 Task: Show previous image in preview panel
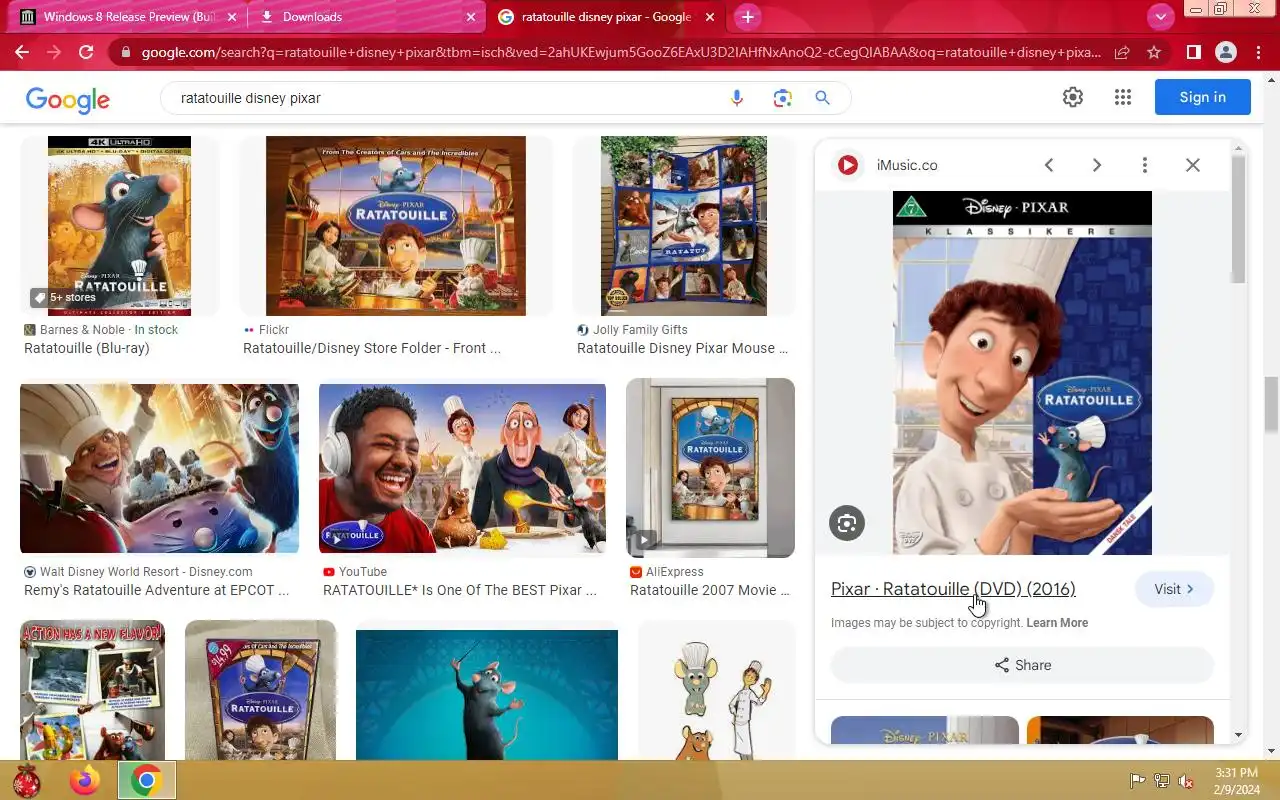coord(1049,165)
